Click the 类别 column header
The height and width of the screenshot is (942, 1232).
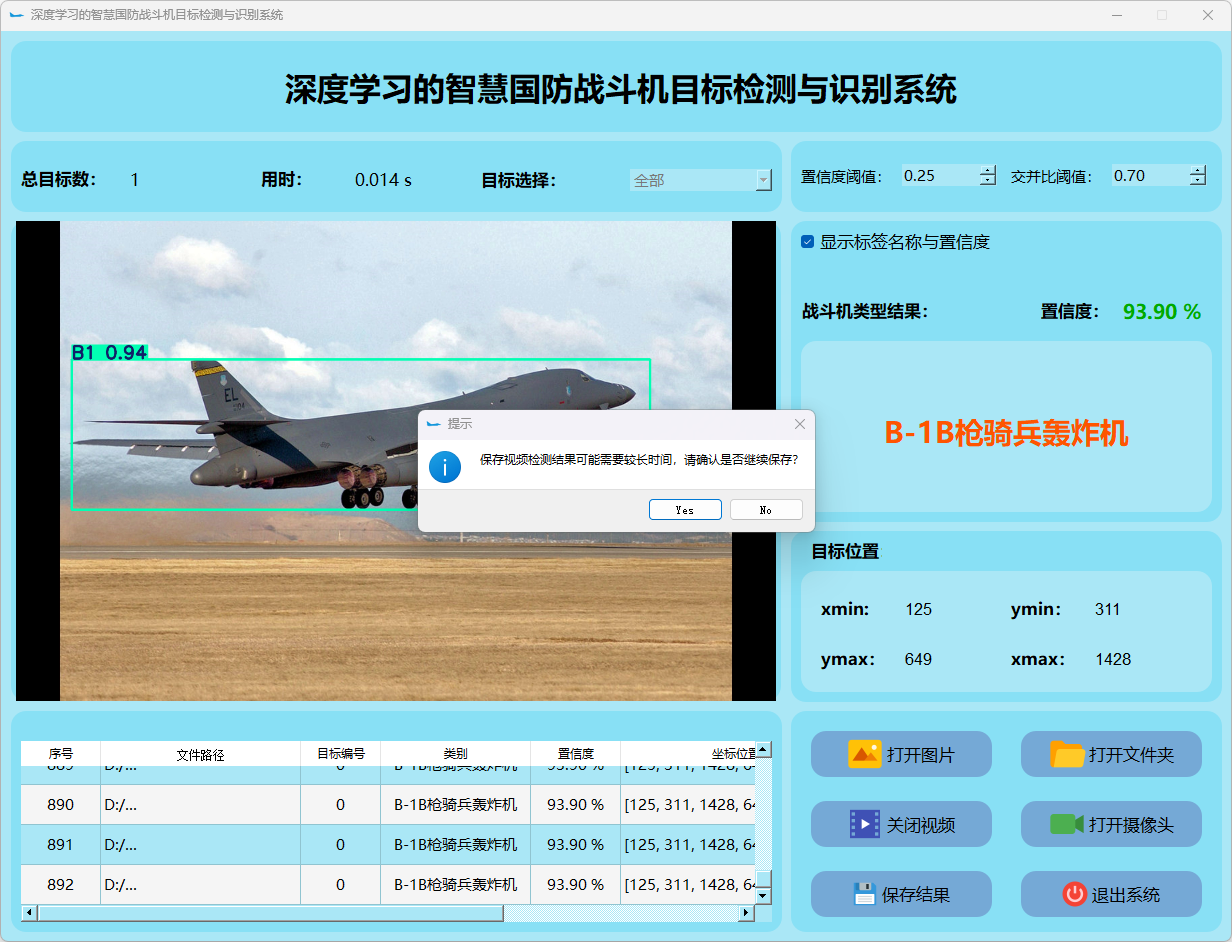point(455,754)
